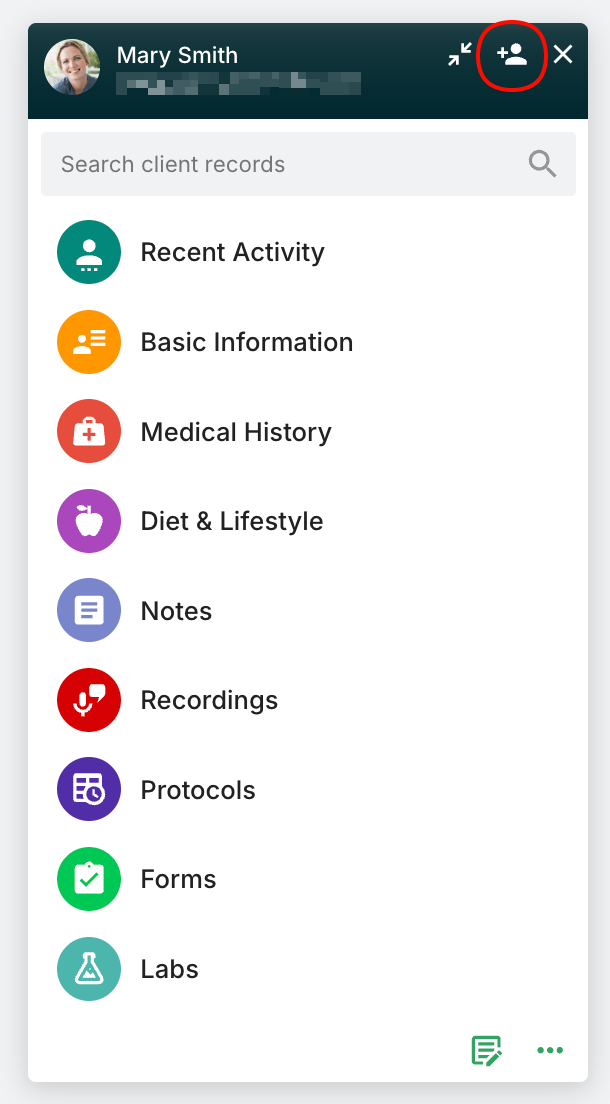Click the magnifying glass search icon

(x=542, y=164)
